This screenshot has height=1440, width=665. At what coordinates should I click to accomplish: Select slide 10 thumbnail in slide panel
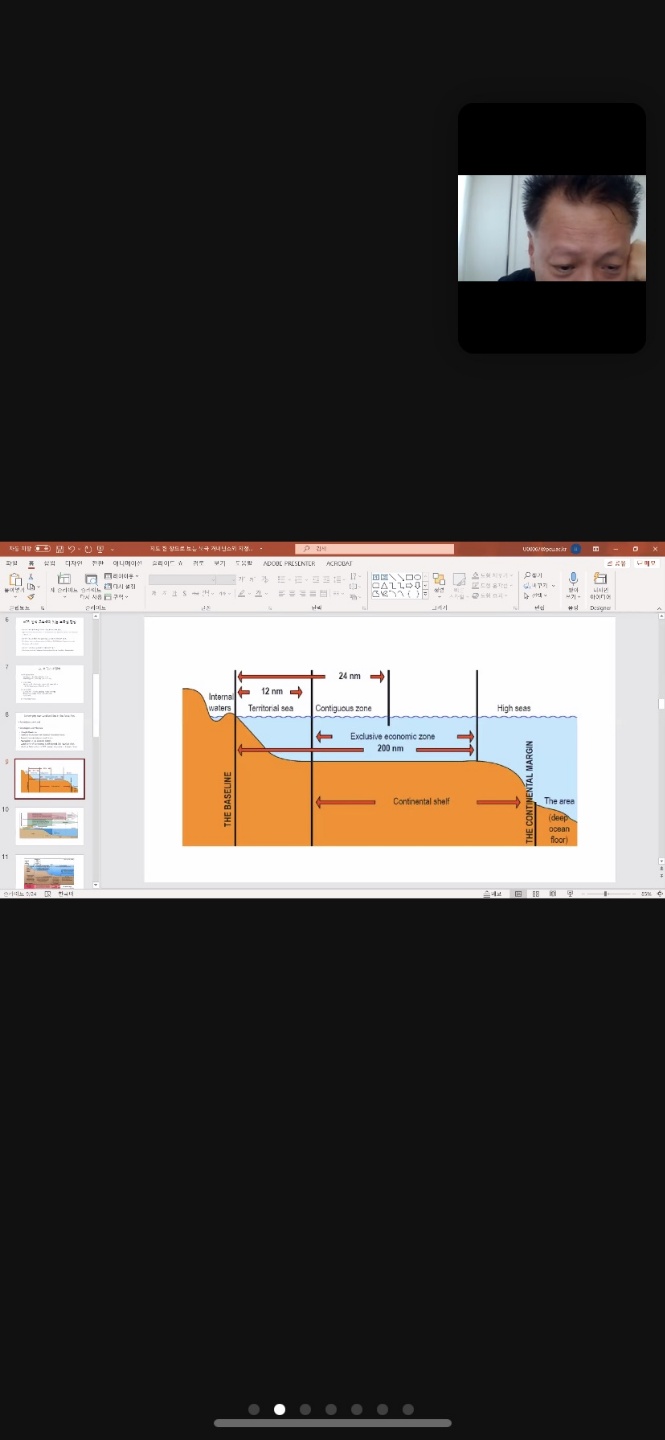[50, 826]
